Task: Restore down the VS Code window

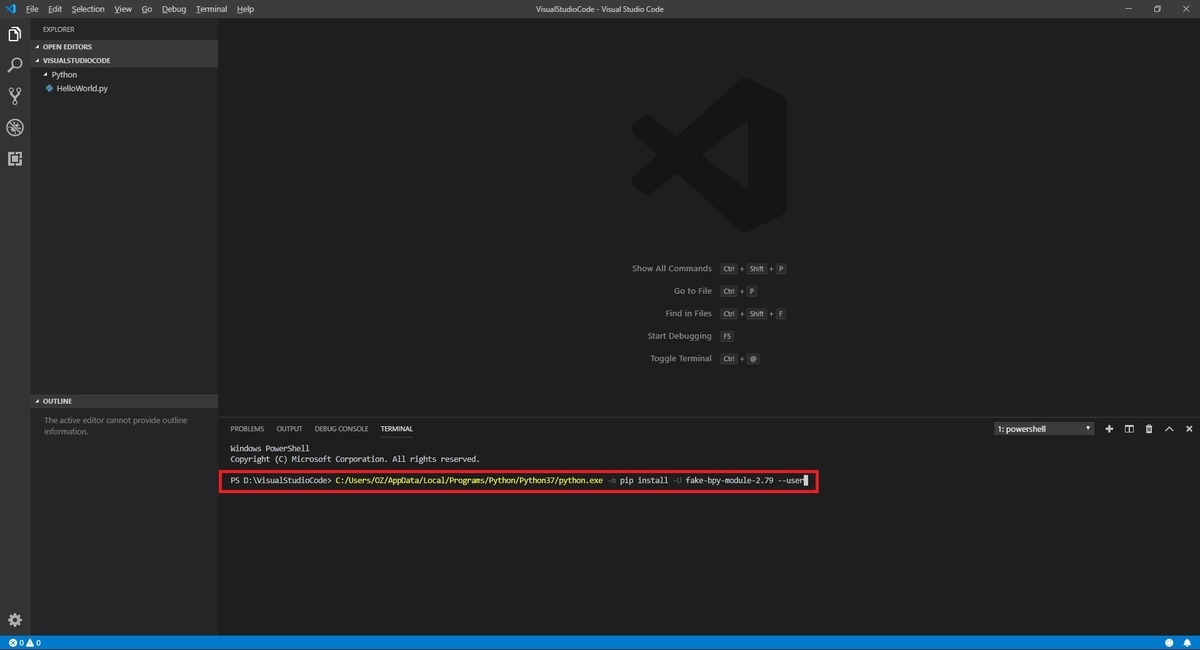Action: point(1157,9)
